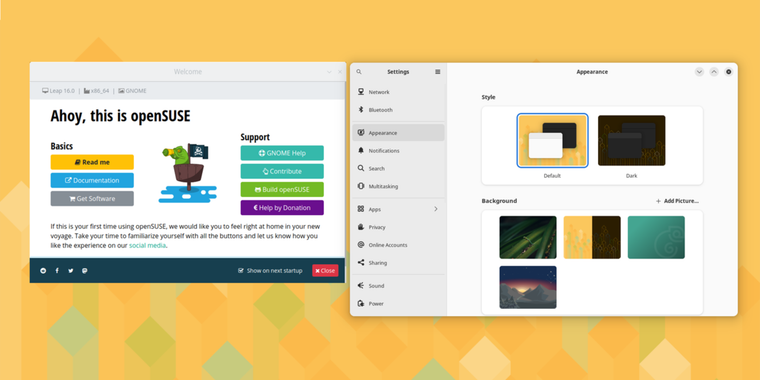Image resolution: width=760 pixels, height=380 pixels.
Task: Open the Online Accounts settings panel
Action: 398,245
